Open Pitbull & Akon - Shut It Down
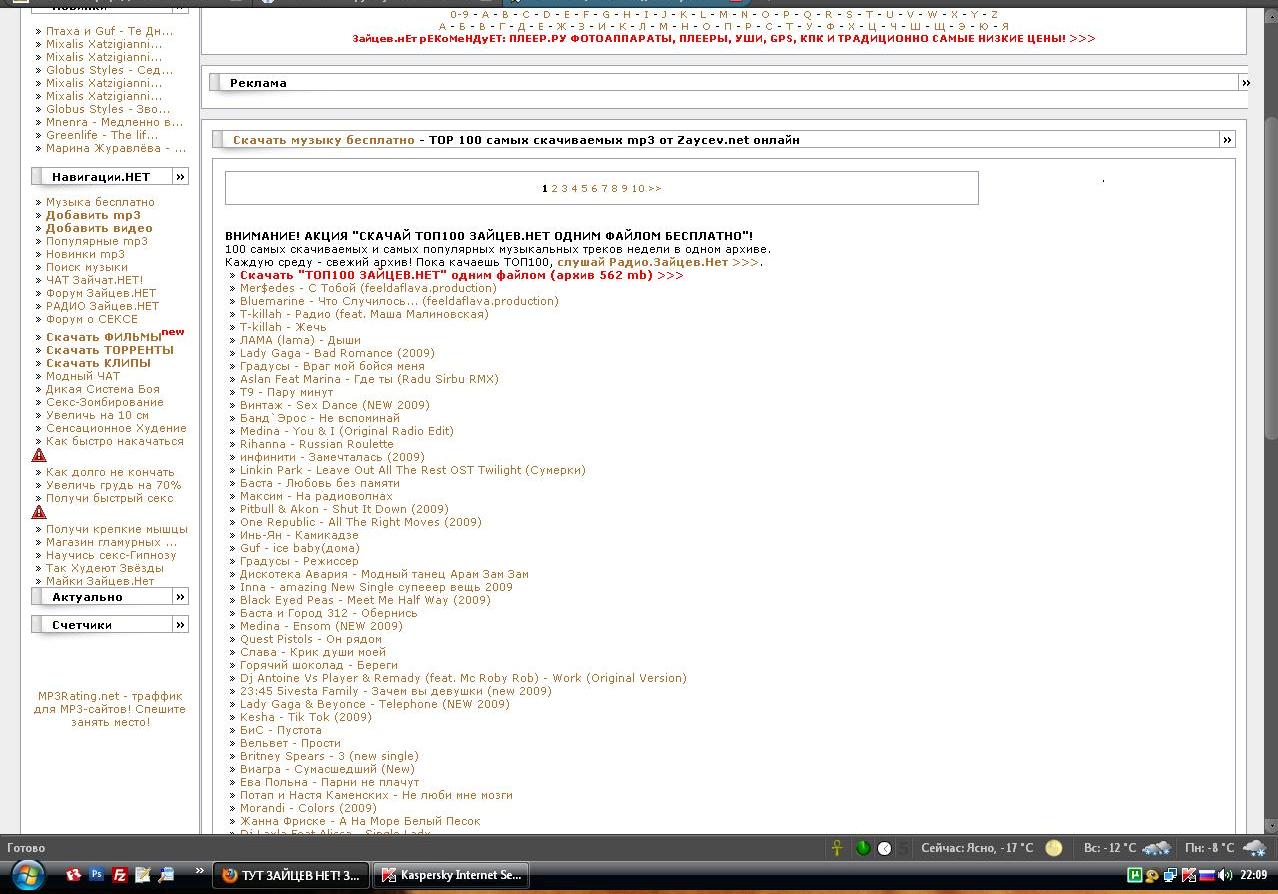This screenshot has width=1278, height=894. pos(344,509)
